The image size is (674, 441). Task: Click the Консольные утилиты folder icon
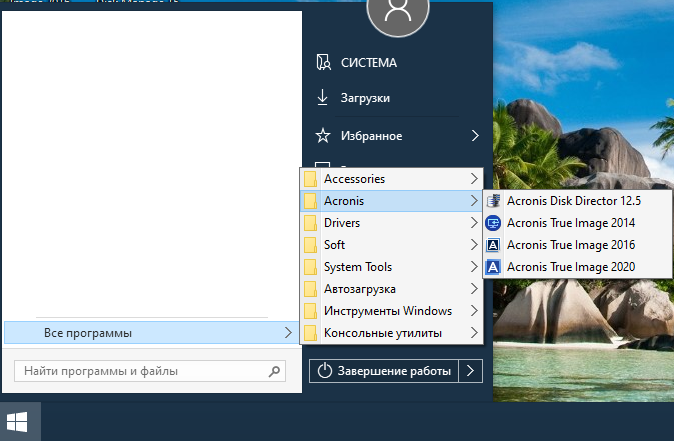pyautogui.click(x=310, y=333)
